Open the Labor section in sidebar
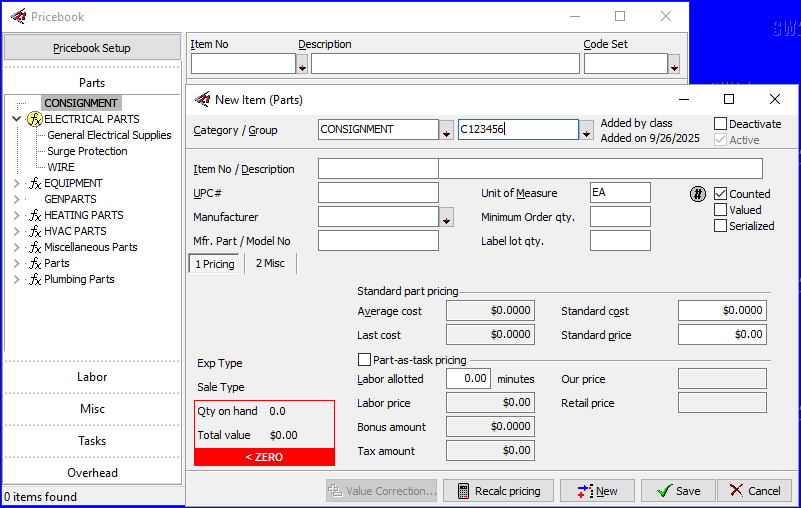Image resolution: width=801 pixels, height=508 pixels. pyautogui.click(x=92, y=377)
